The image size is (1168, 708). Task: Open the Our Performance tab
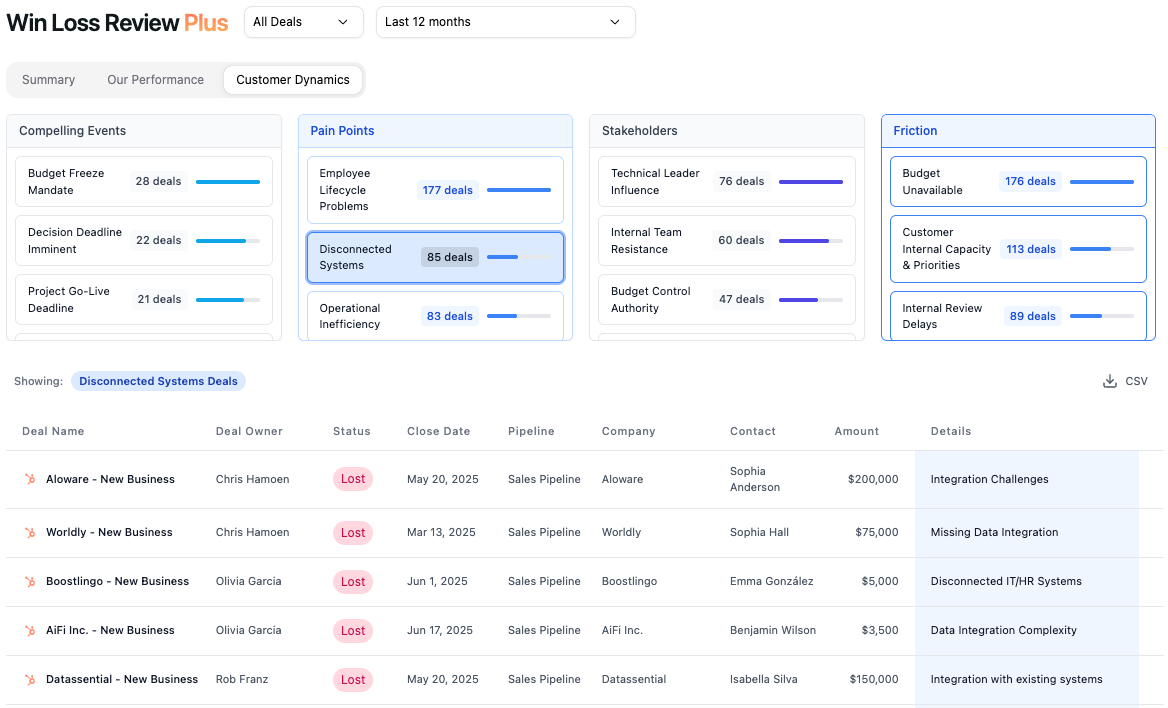tap(155, 79)
